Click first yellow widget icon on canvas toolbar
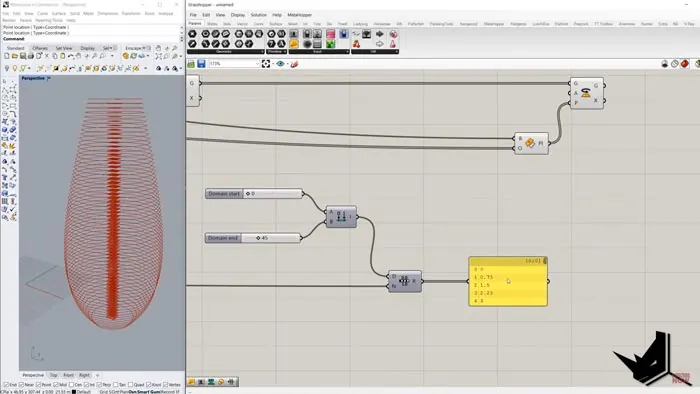The height and width of the screenshot is (394, 700). click(x=192, y=382)
